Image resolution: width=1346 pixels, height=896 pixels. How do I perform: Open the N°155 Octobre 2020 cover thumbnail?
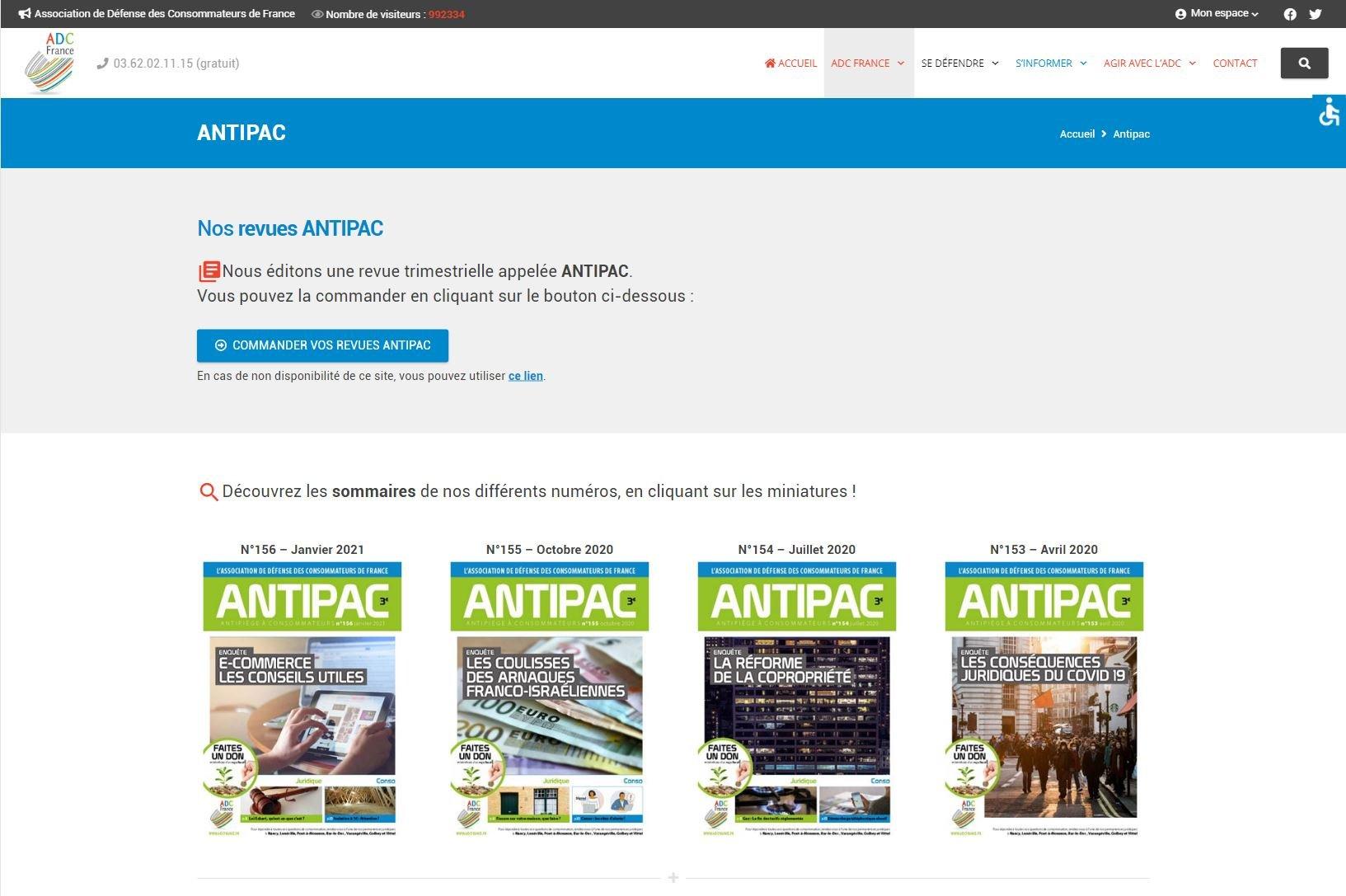[x=550, y=699]
